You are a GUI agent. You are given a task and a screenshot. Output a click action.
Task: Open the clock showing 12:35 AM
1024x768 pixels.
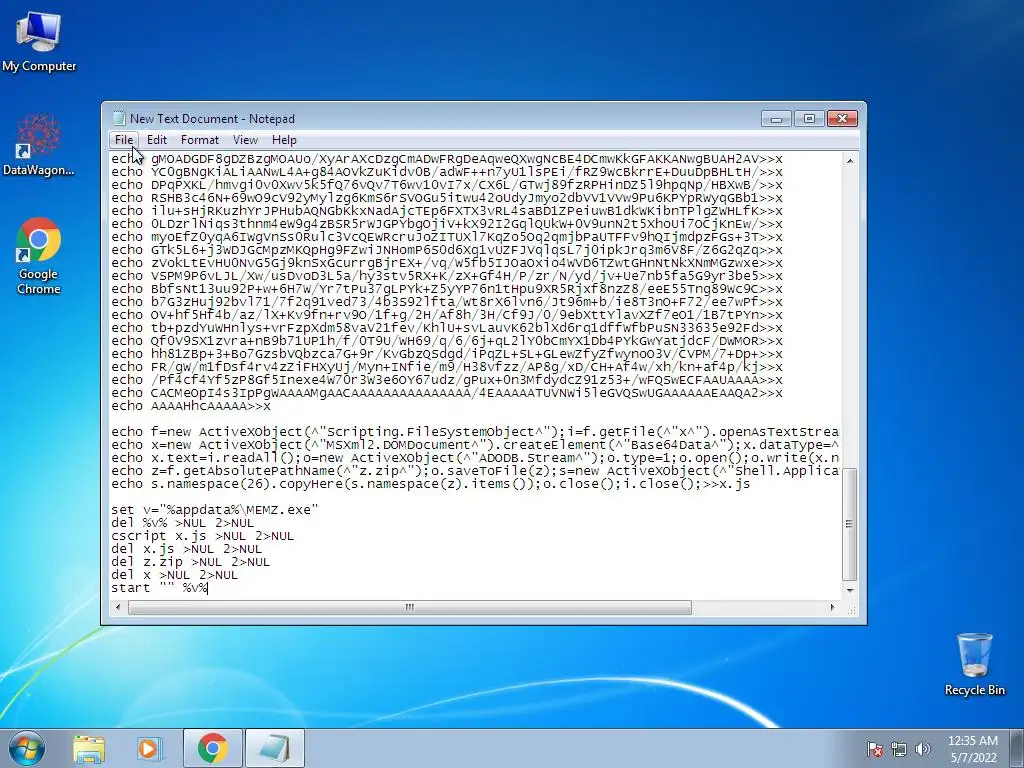(x=973, y=748)
